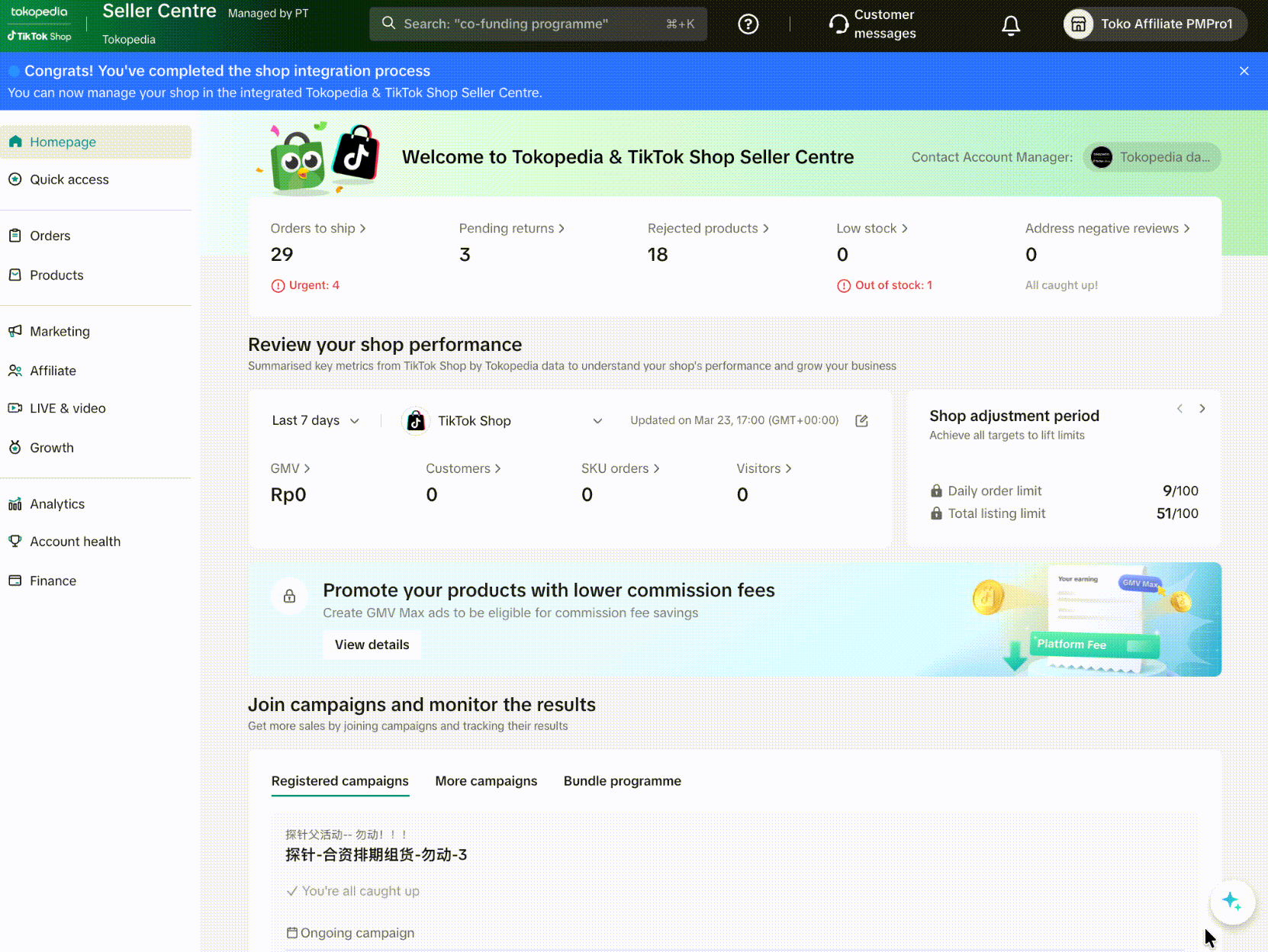
Task: Click the Growth medal icon
Action: pos(15,448)
